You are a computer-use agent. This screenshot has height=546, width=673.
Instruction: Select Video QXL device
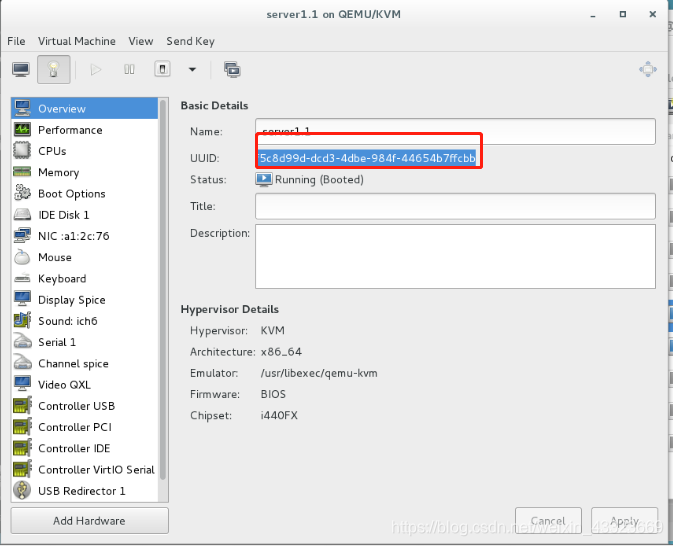tap(85, 385)
